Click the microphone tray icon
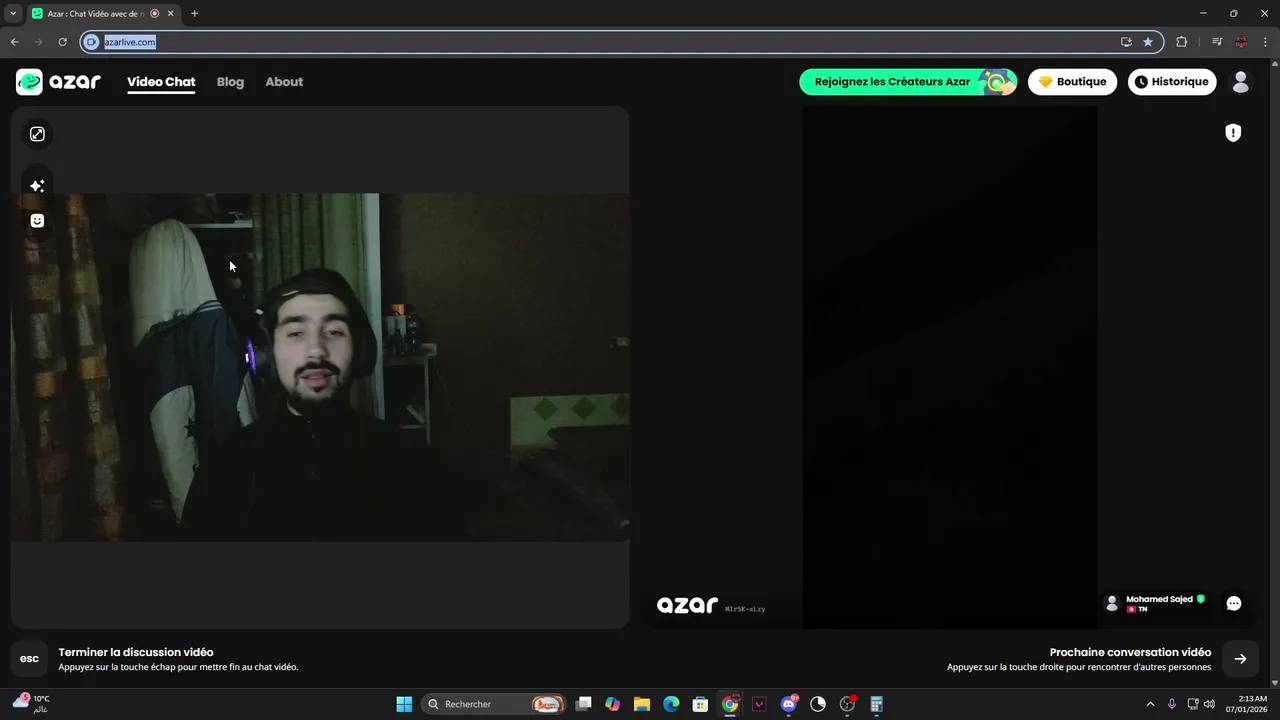This screenshot has width=1280, height=720. tap(1172, 704)
